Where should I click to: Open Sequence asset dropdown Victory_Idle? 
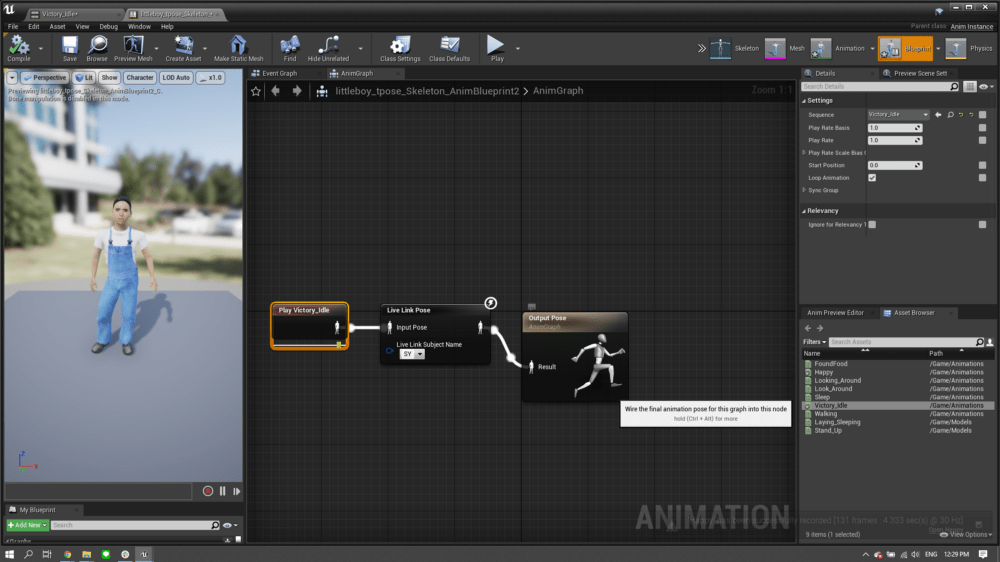coord(898,115)
